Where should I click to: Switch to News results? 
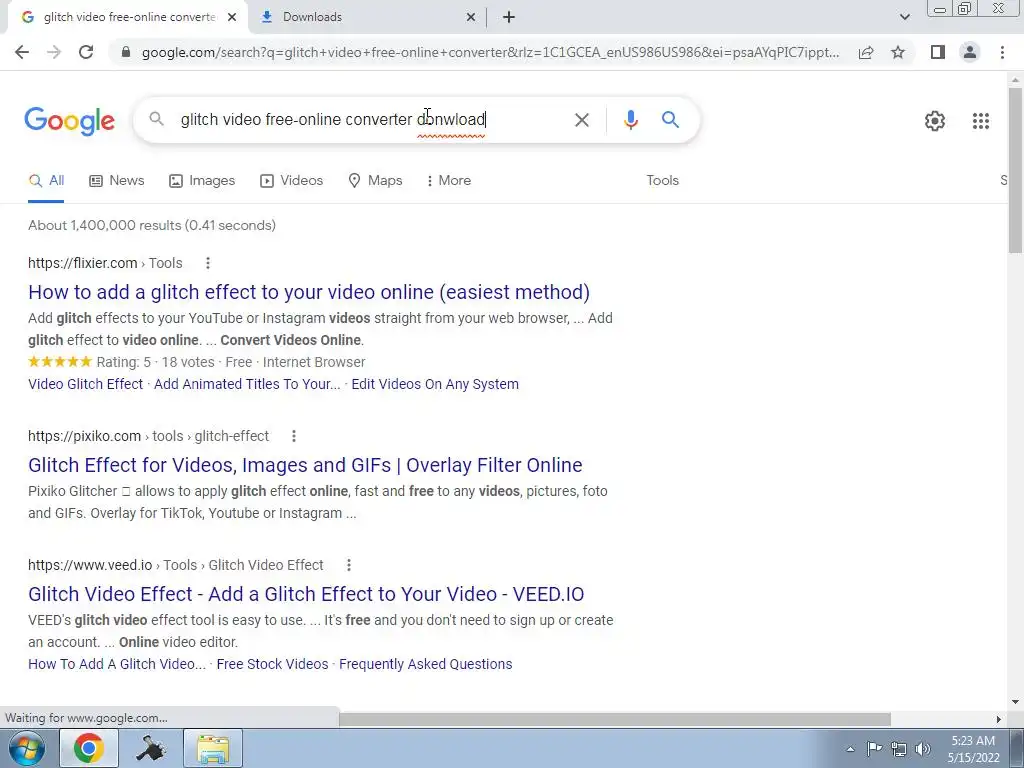pyautogui.click(x=117, y=181)
